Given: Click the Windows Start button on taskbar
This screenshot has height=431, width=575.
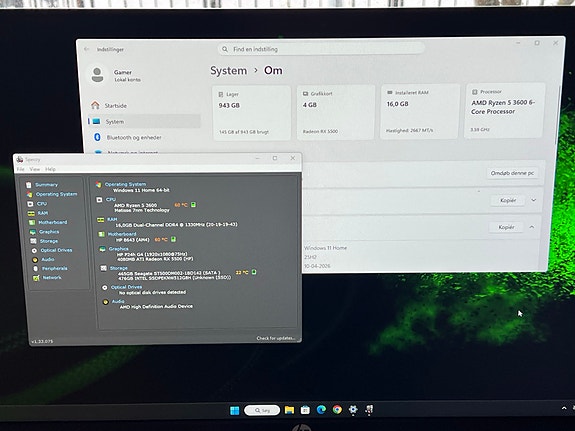Looking at the screenshot, I should click(x=234, y=410).
